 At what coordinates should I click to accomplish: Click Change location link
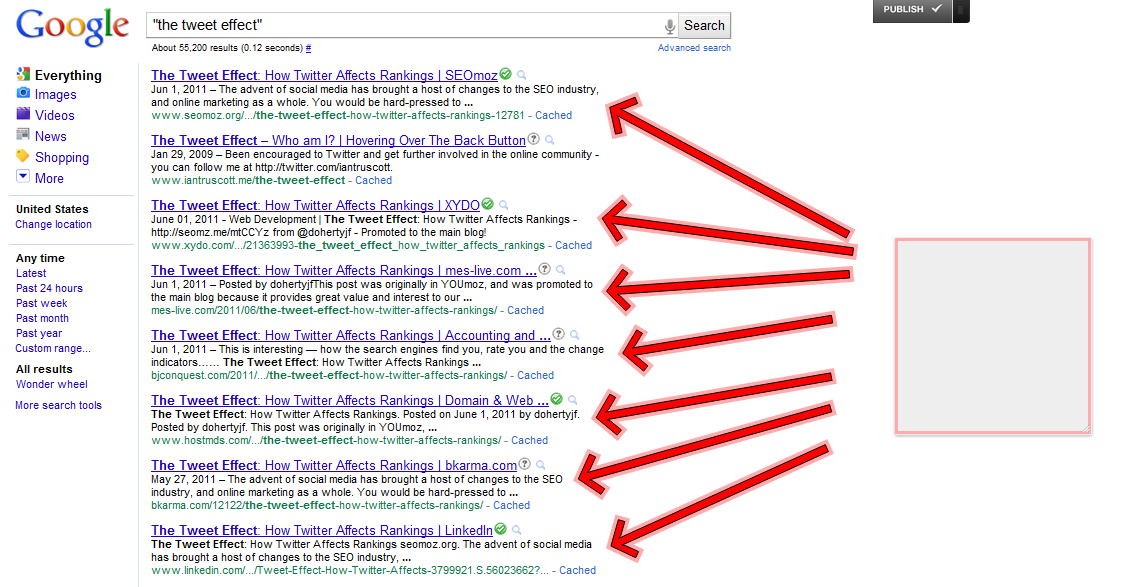pyautogui.click(x=54, y=225)
